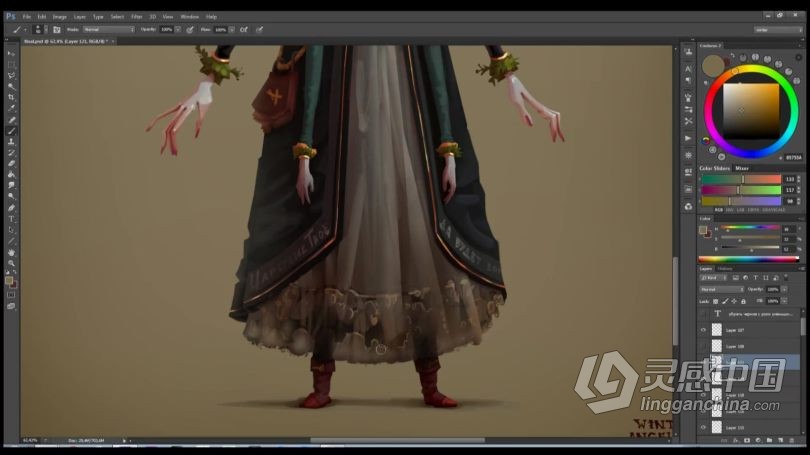Image resolution: width=810 pixels, height=455 pixels.
Task: Toggle pressure for size button
Action: pos(259,29)
